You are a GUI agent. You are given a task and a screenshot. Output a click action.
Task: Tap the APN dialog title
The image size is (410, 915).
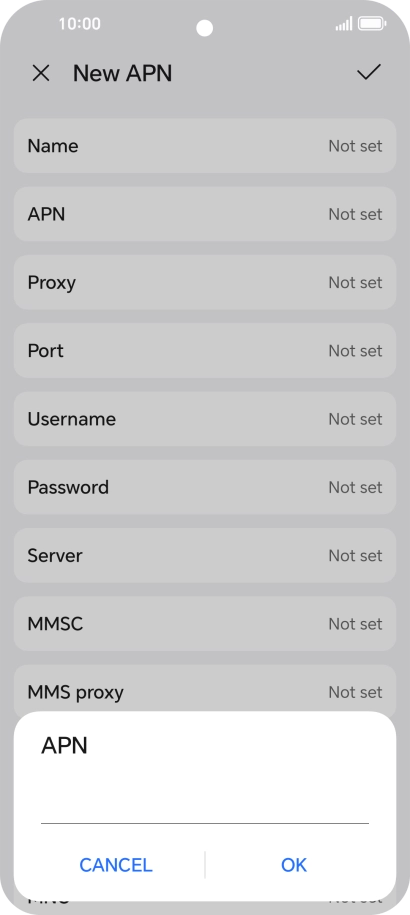point(64,746)
